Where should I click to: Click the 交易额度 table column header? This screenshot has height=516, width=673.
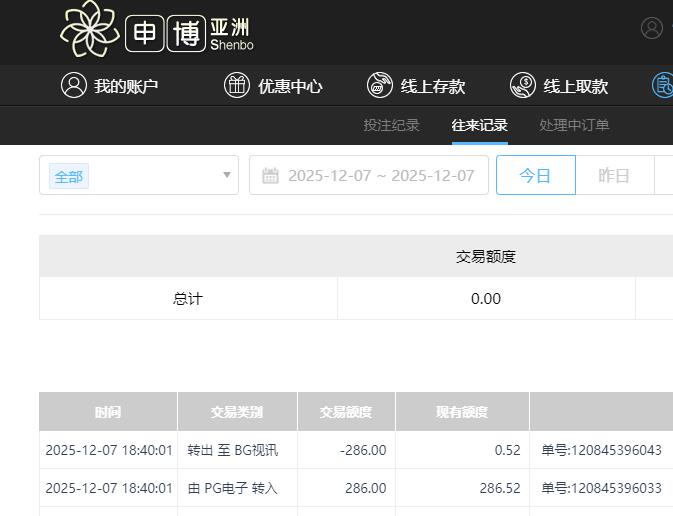coord(346,412)
